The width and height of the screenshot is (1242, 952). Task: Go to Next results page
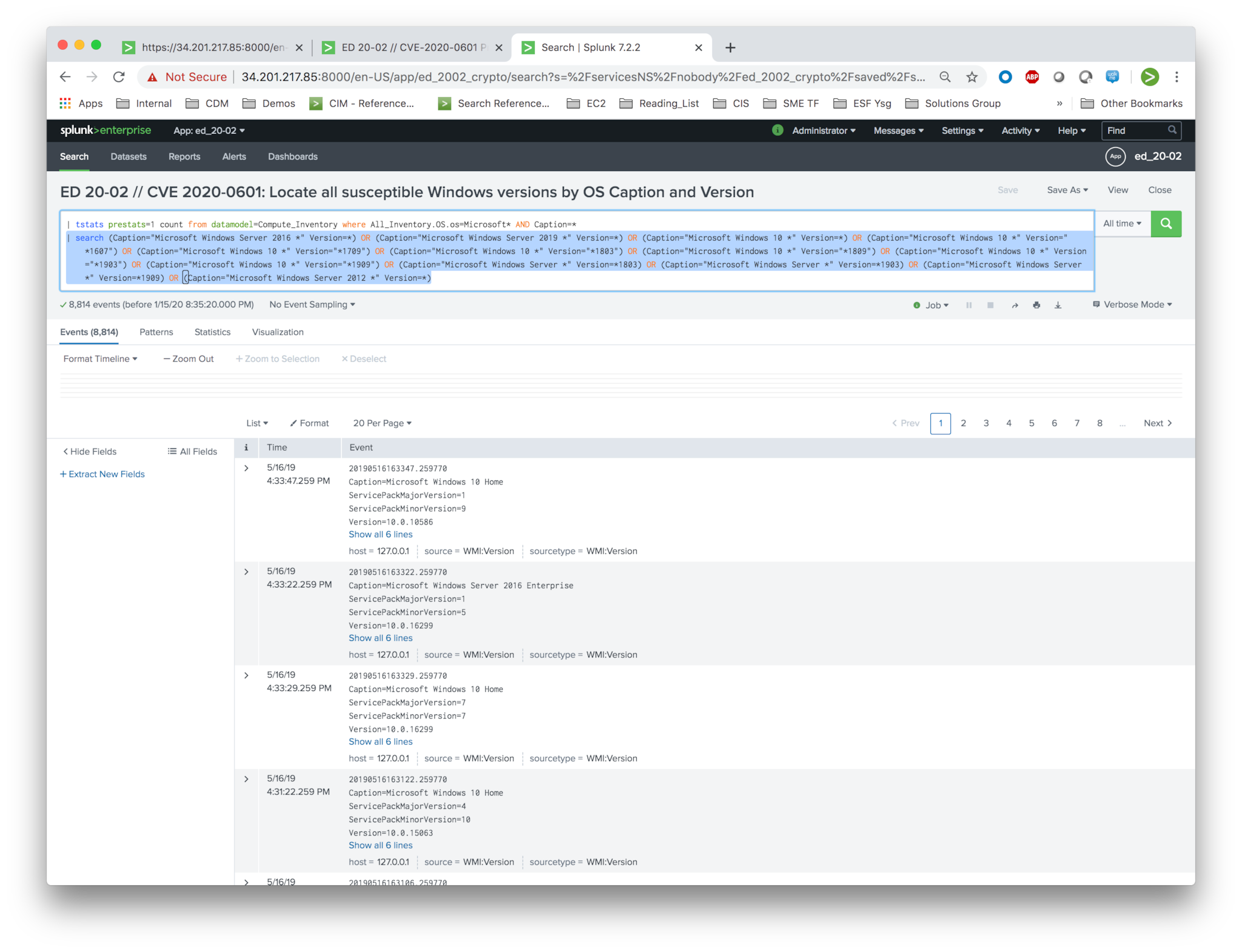pos(1158,423)
